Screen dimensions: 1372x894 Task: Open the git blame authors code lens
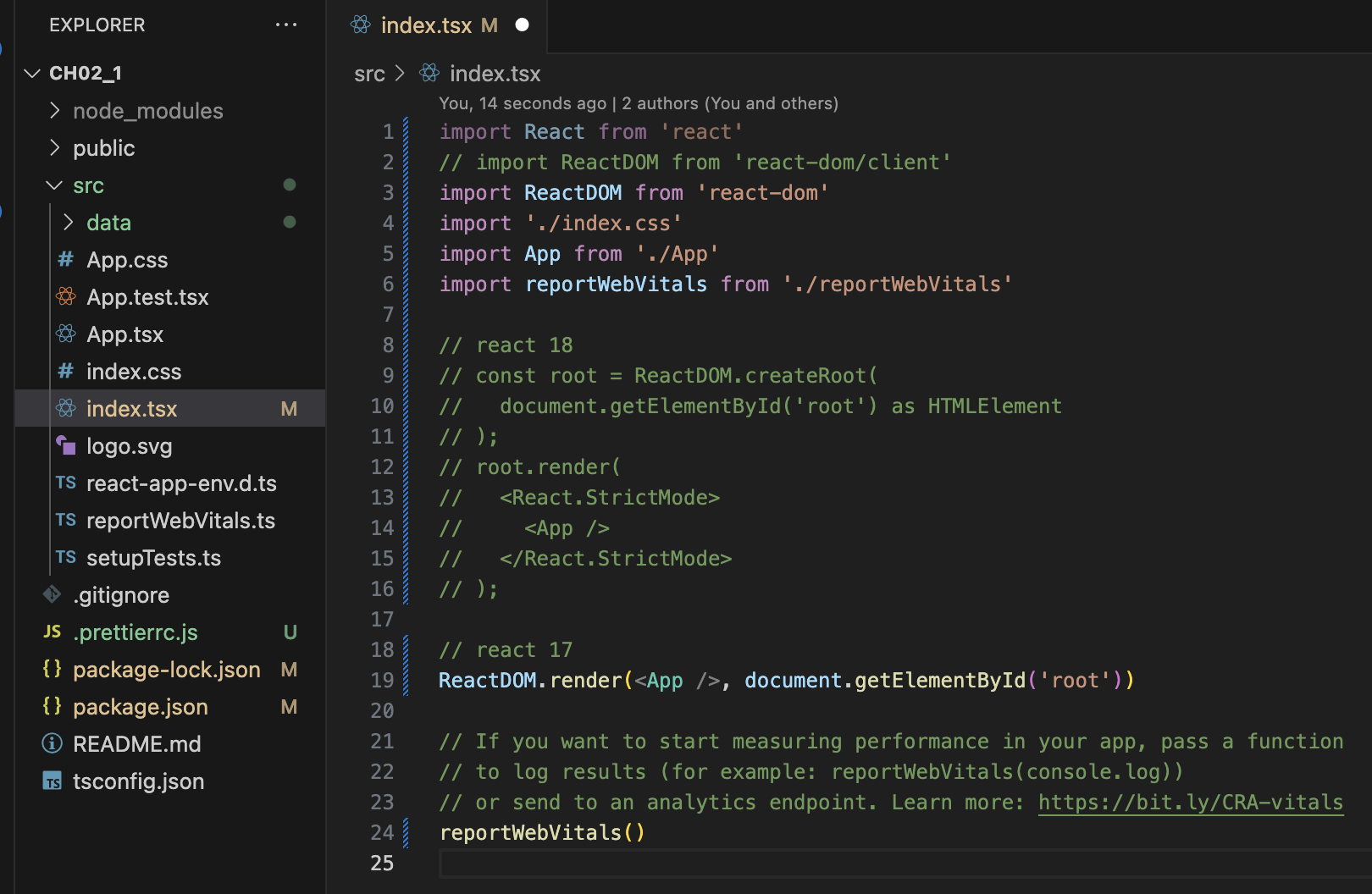(x=639, y=103)
